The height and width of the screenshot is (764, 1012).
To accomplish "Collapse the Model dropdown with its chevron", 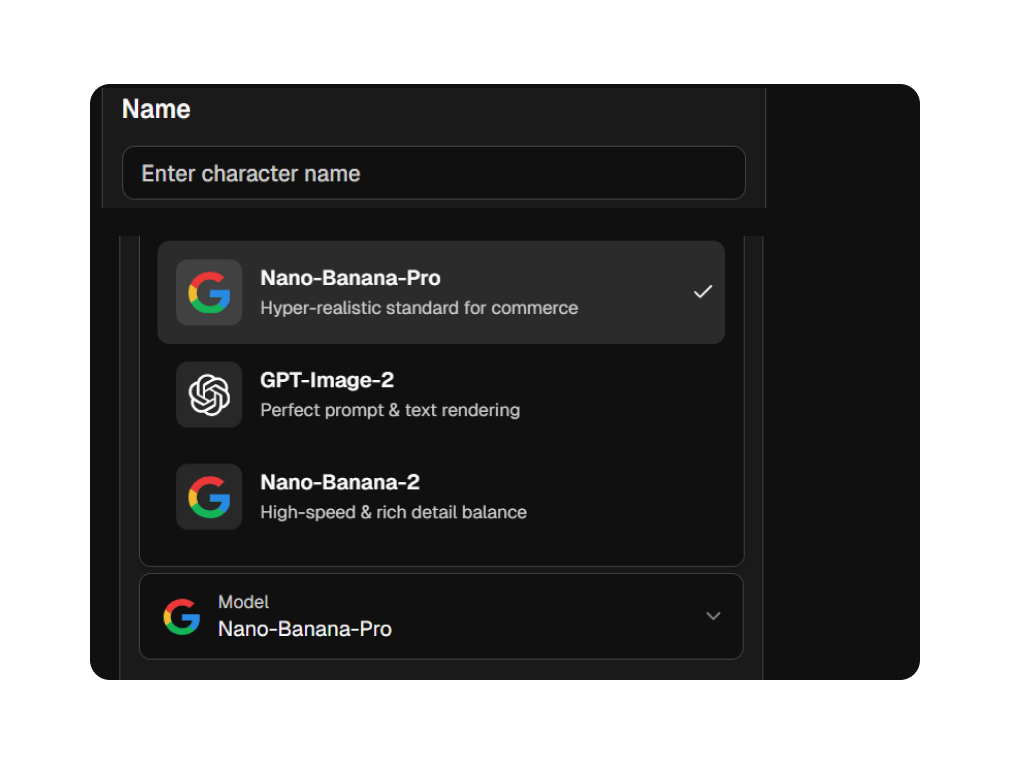I will pos(713,616).
